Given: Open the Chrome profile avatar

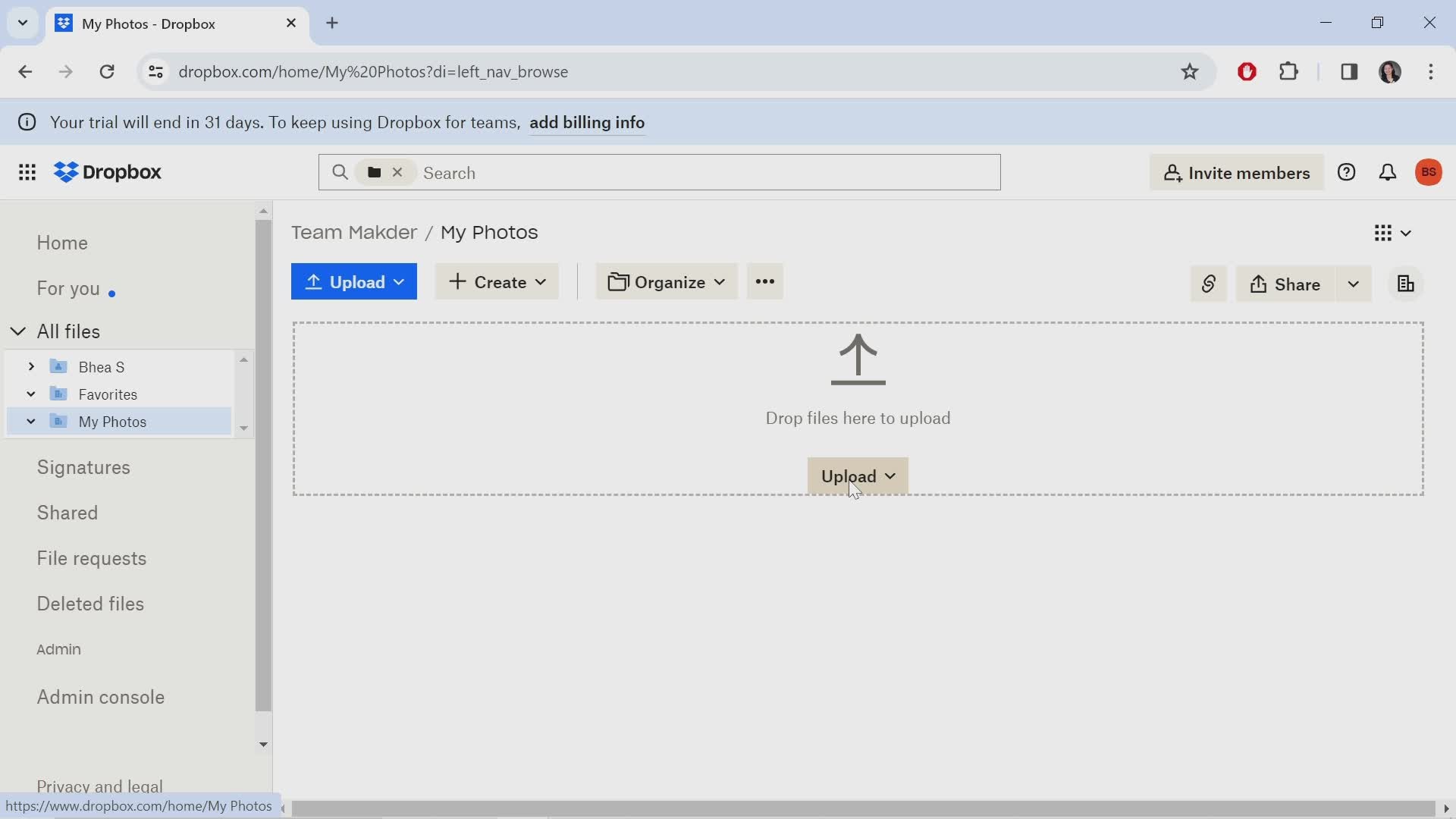Looking at the screenshot, I should (1390, 72).
